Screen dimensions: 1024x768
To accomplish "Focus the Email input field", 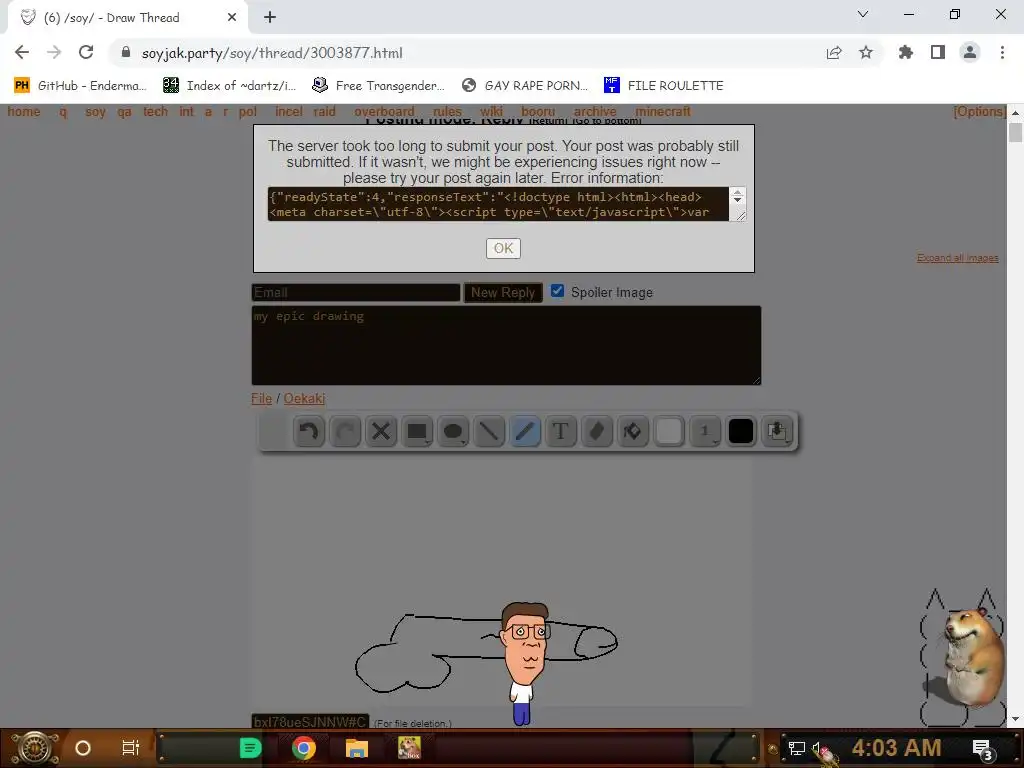I will coord(356,293).
